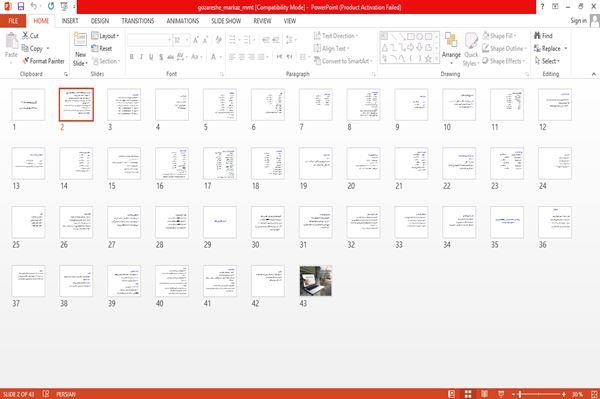Expand the Layout dropdown
The width and height of the screenshot is (600, 399).
click(x=105, y=36)
